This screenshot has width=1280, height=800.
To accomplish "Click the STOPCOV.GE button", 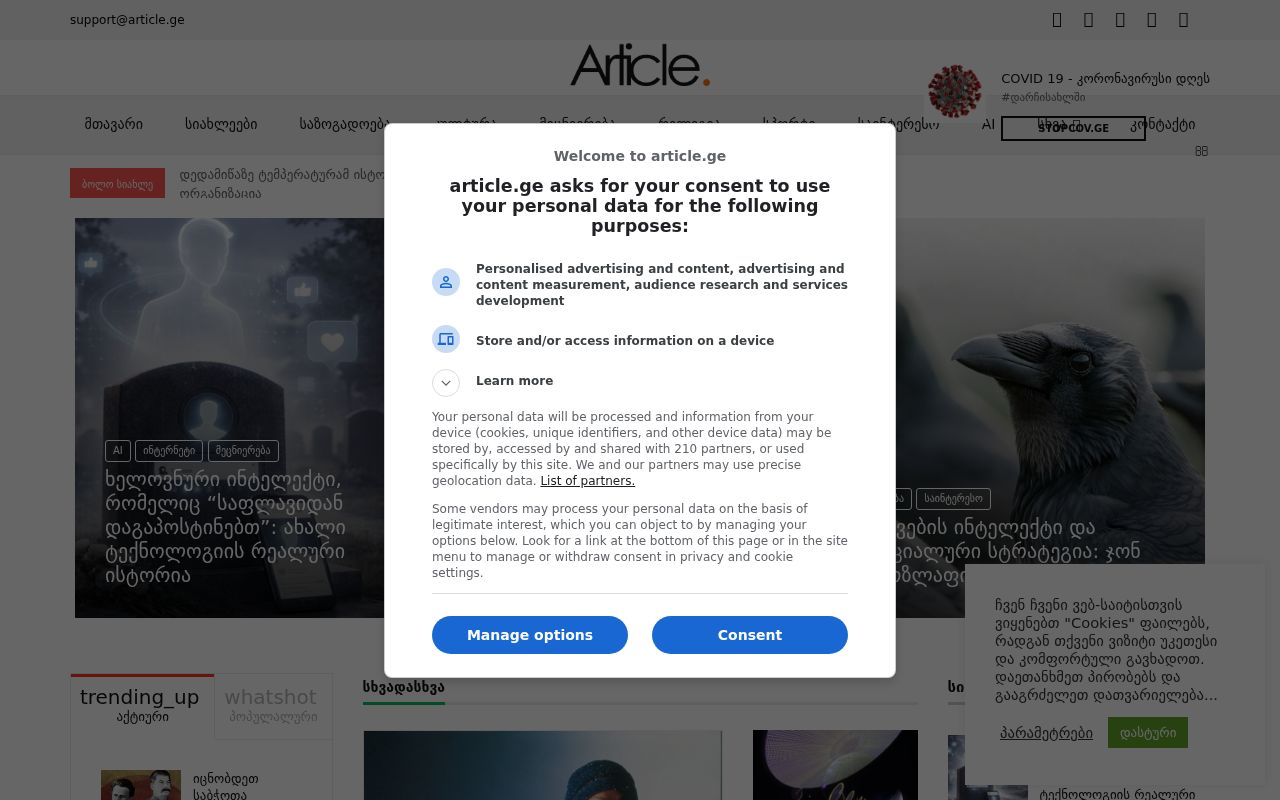I will point(1073,128).
